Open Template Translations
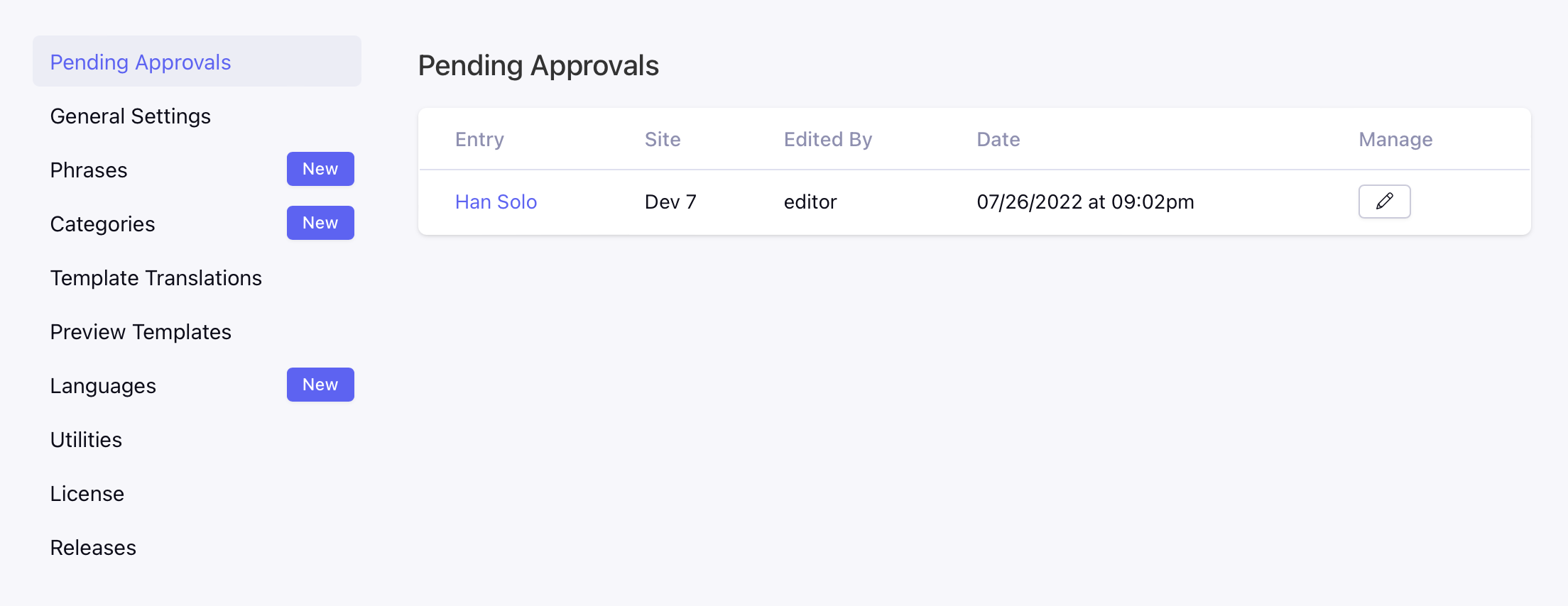 [x=156, y=278]
